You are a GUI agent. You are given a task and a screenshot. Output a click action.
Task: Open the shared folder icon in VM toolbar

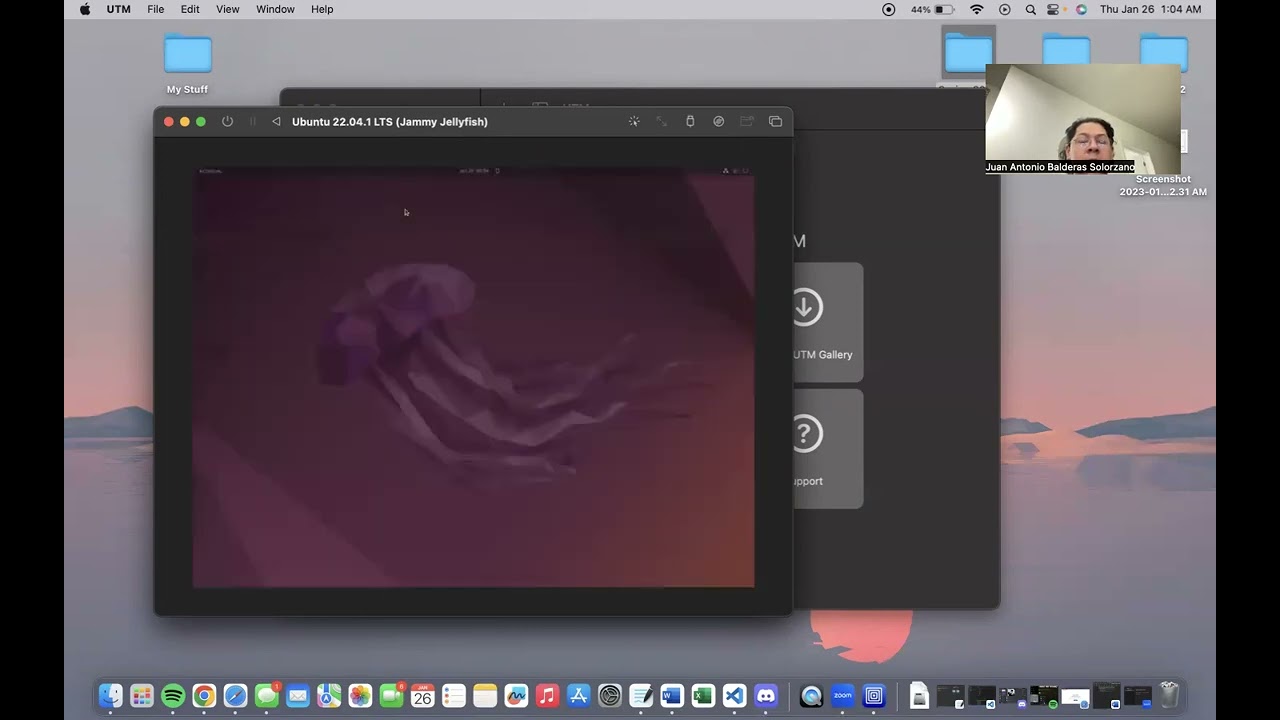coord(746,122)
